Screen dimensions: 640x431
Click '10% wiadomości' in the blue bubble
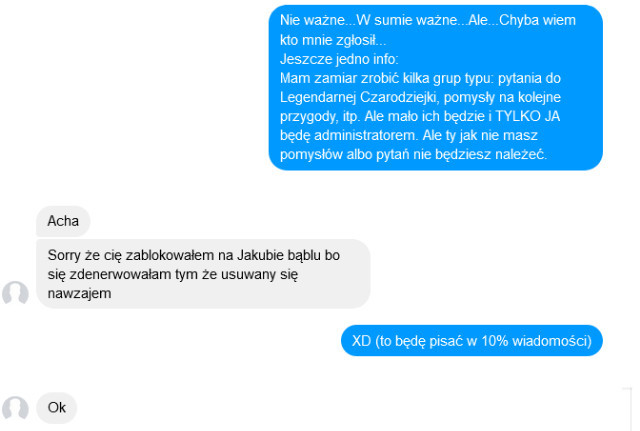[x=536, y=340]
